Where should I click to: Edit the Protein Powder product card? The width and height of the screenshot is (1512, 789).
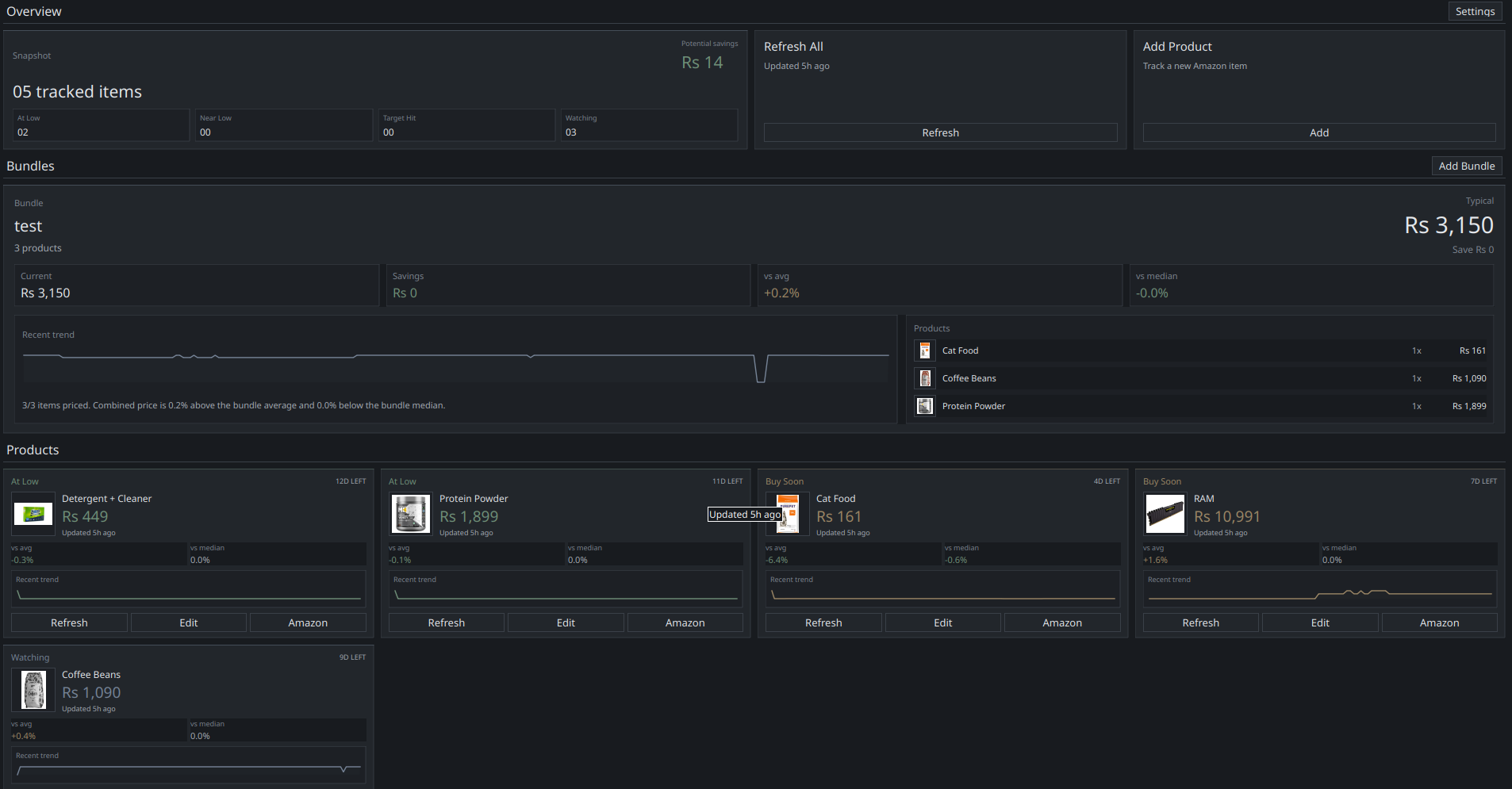[x=566, y=622]
